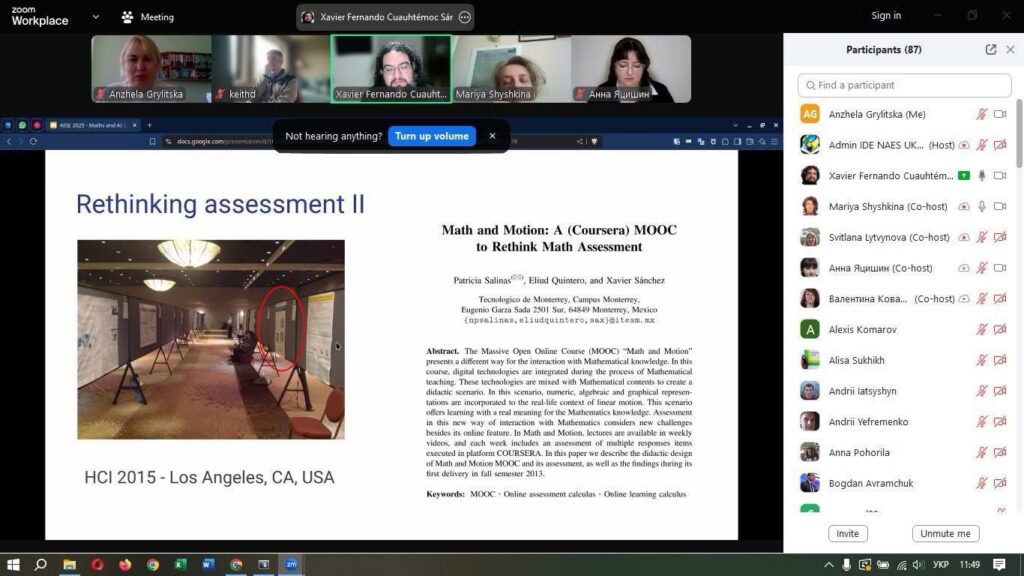Toggle Anzhela Grylitska's microphone in participants list
The image size is (1024, 576).
click(x=982, y=114)
